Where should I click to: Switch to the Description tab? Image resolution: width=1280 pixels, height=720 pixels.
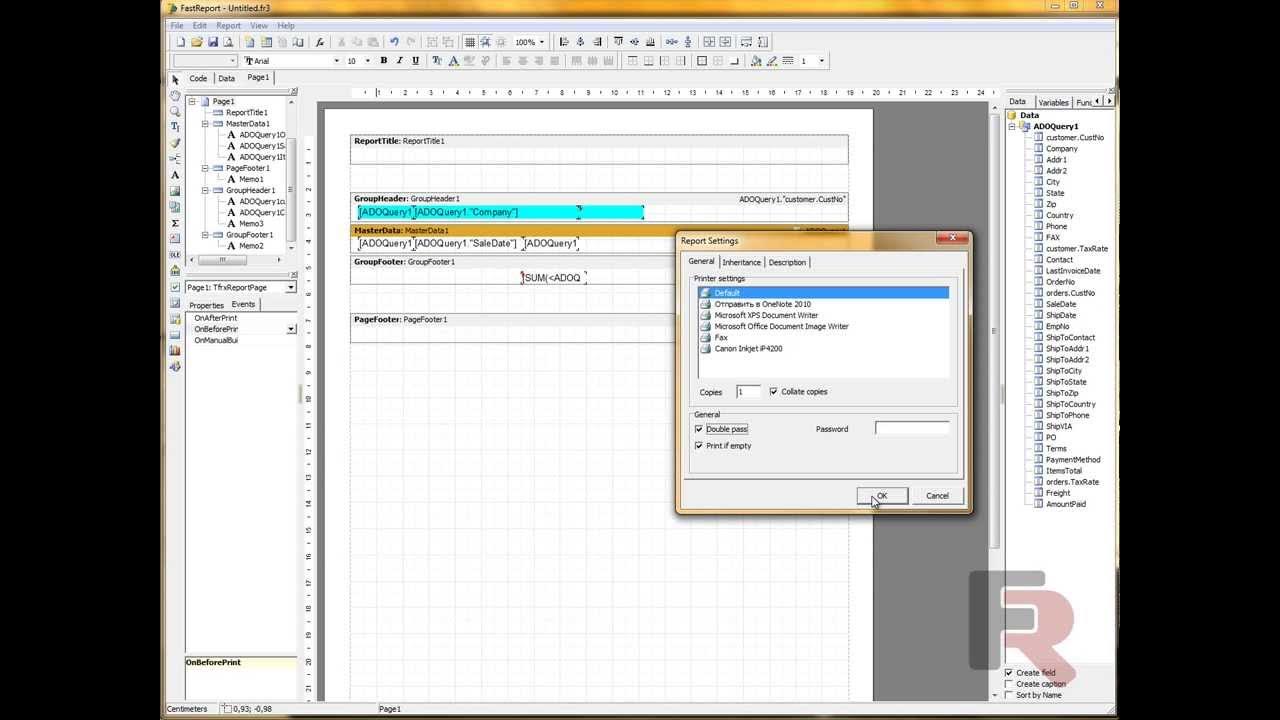coord(787,262)
